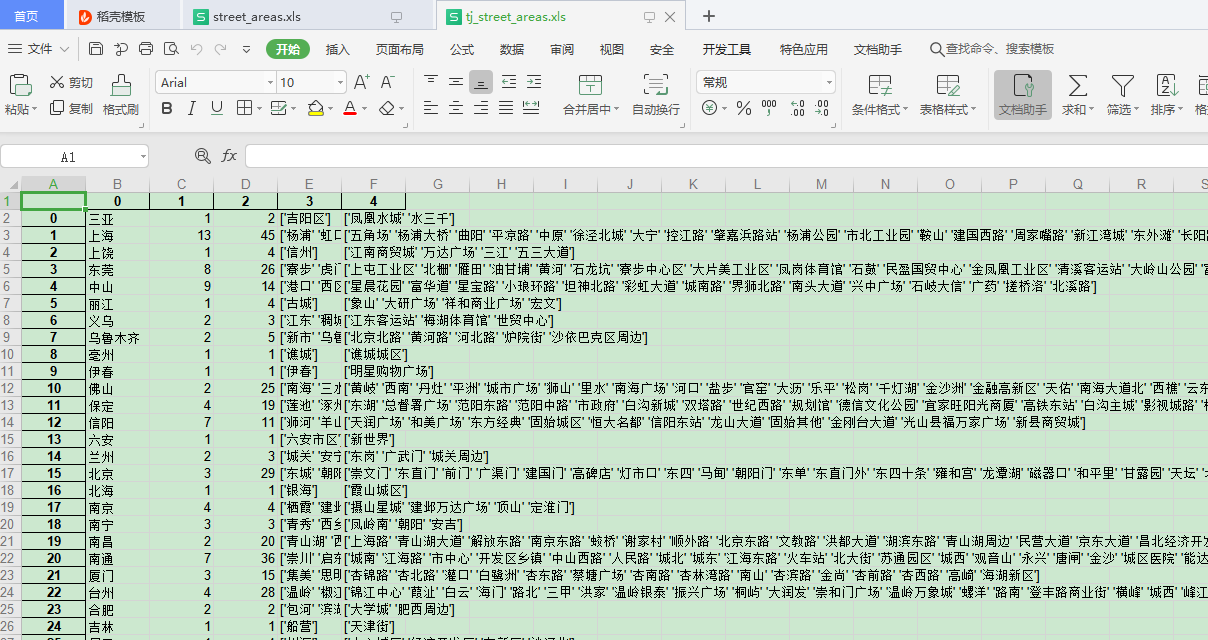
Task: Enable italic formatting
Action: point(190,108)
